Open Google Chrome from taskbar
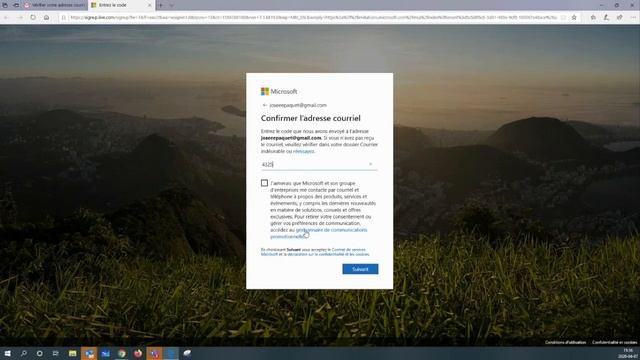Viewport: 640px width, 360px height. click(x=122, y=353)
